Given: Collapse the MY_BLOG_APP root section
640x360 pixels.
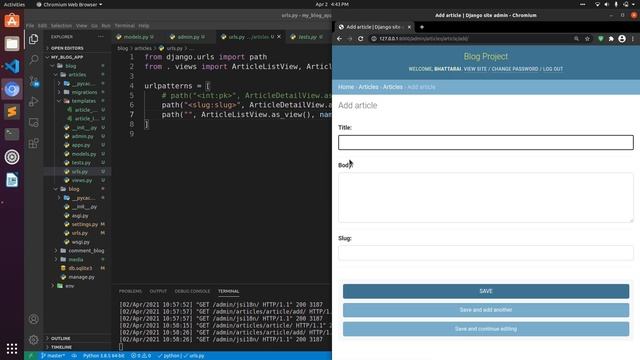Looking at the screenshot, I should (x=67, y=57).
